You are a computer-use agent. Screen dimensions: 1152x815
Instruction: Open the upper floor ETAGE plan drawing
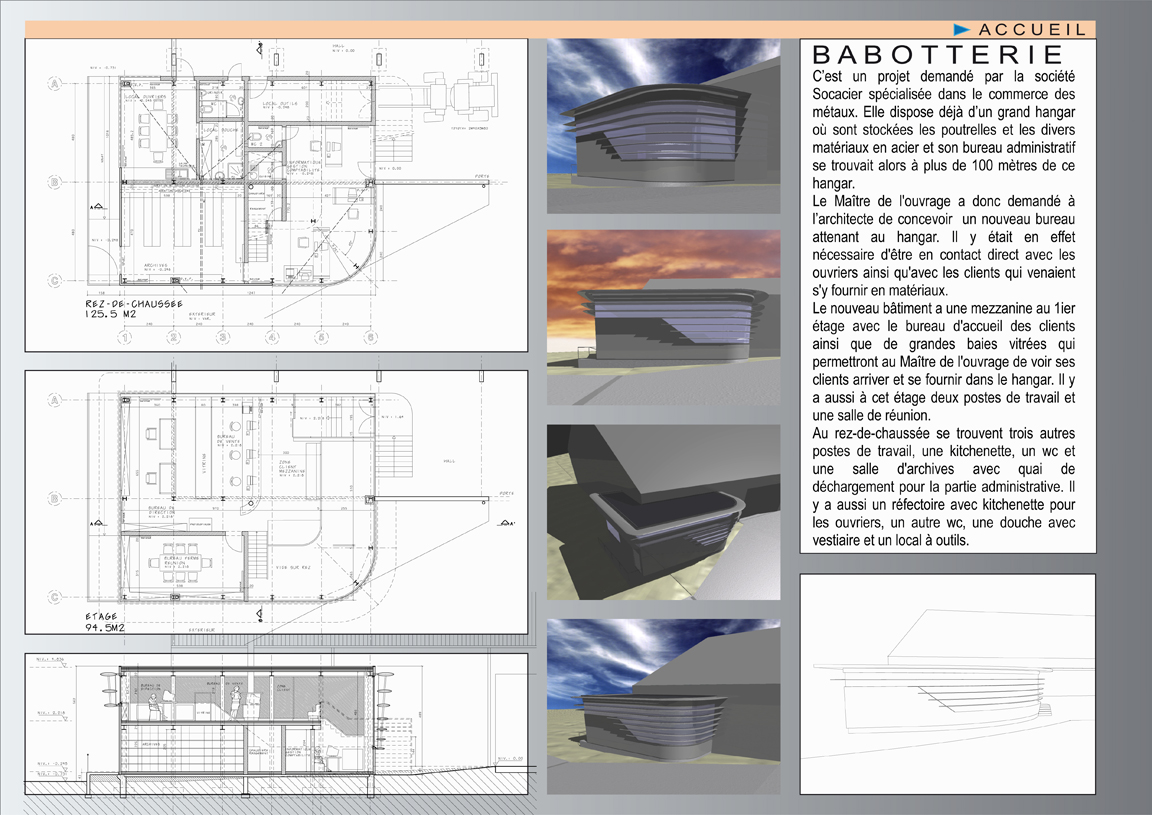point(276,502)
